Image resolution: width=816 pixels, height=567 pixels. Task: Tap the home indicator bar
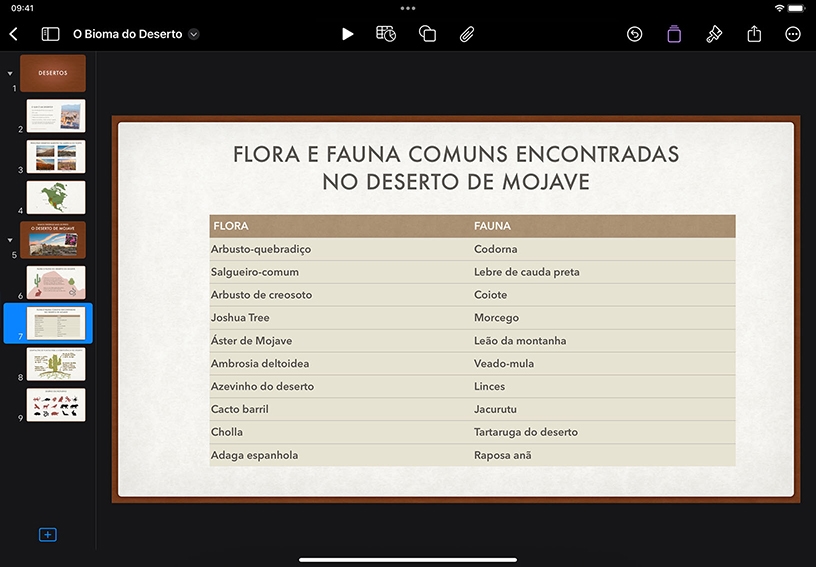pyautogui.click(x=408, y=560)
